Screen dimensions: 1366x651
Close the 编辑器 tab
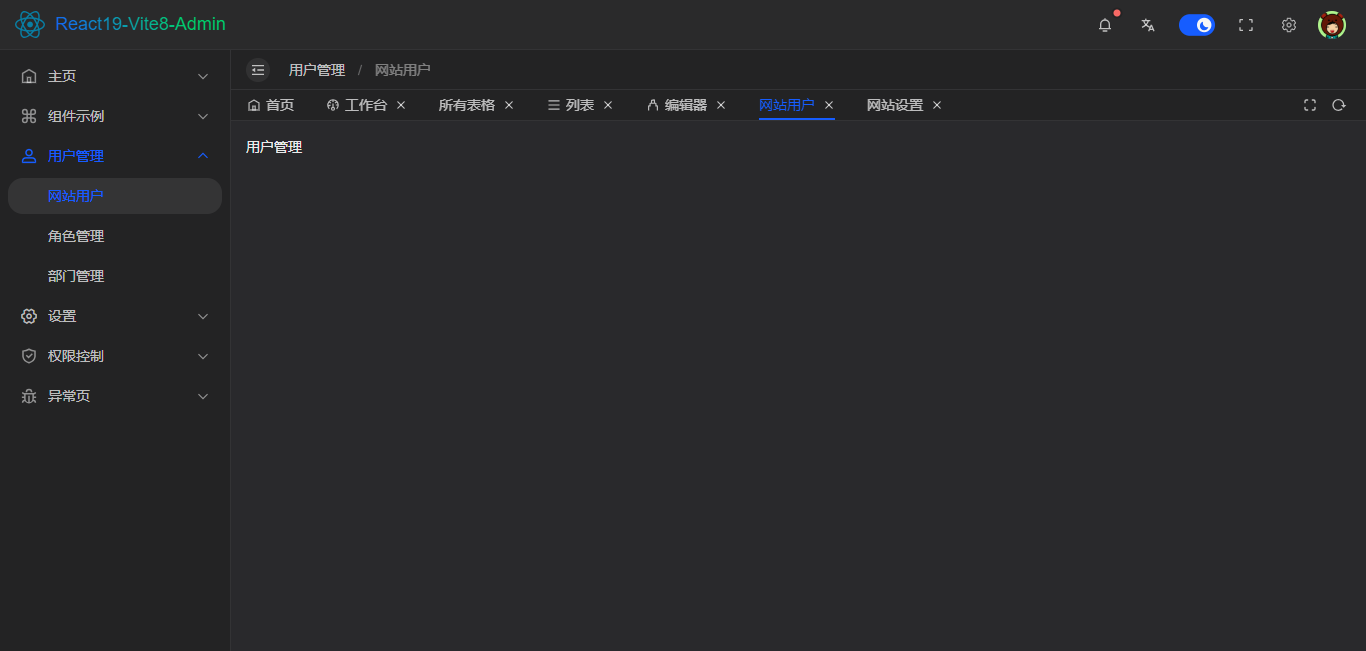721,105
